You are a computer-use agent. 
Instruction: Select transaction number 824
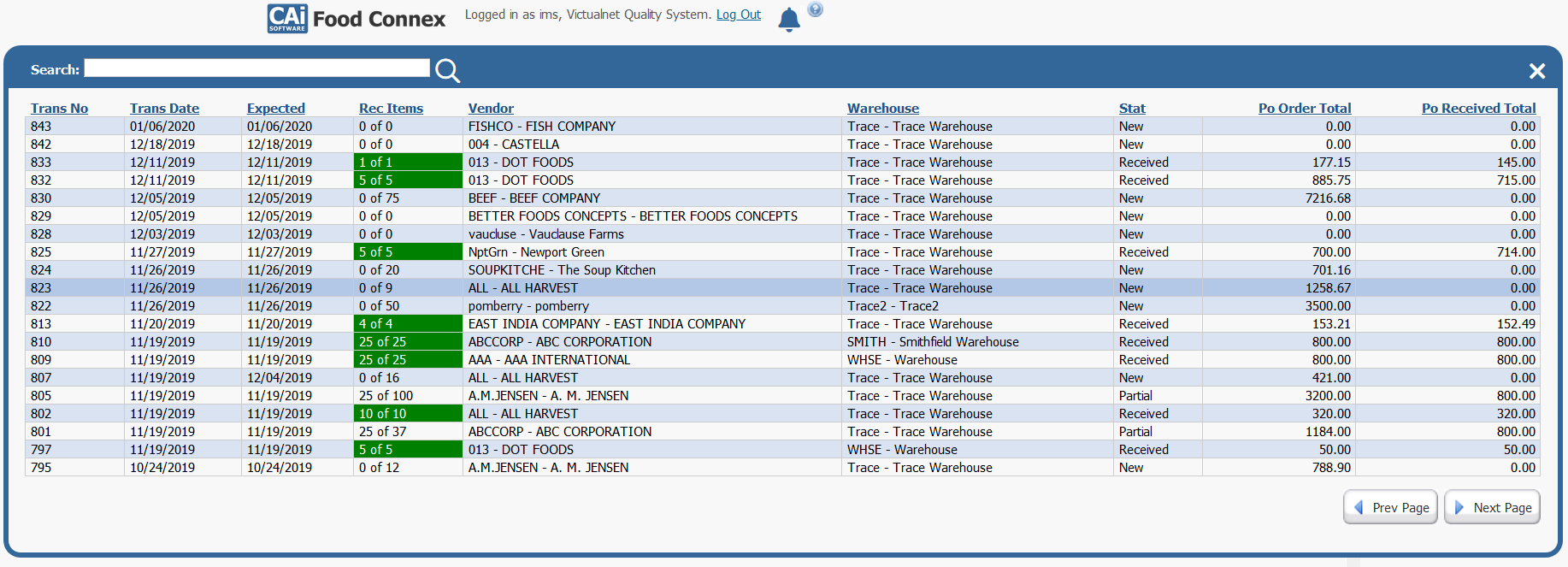41,270
